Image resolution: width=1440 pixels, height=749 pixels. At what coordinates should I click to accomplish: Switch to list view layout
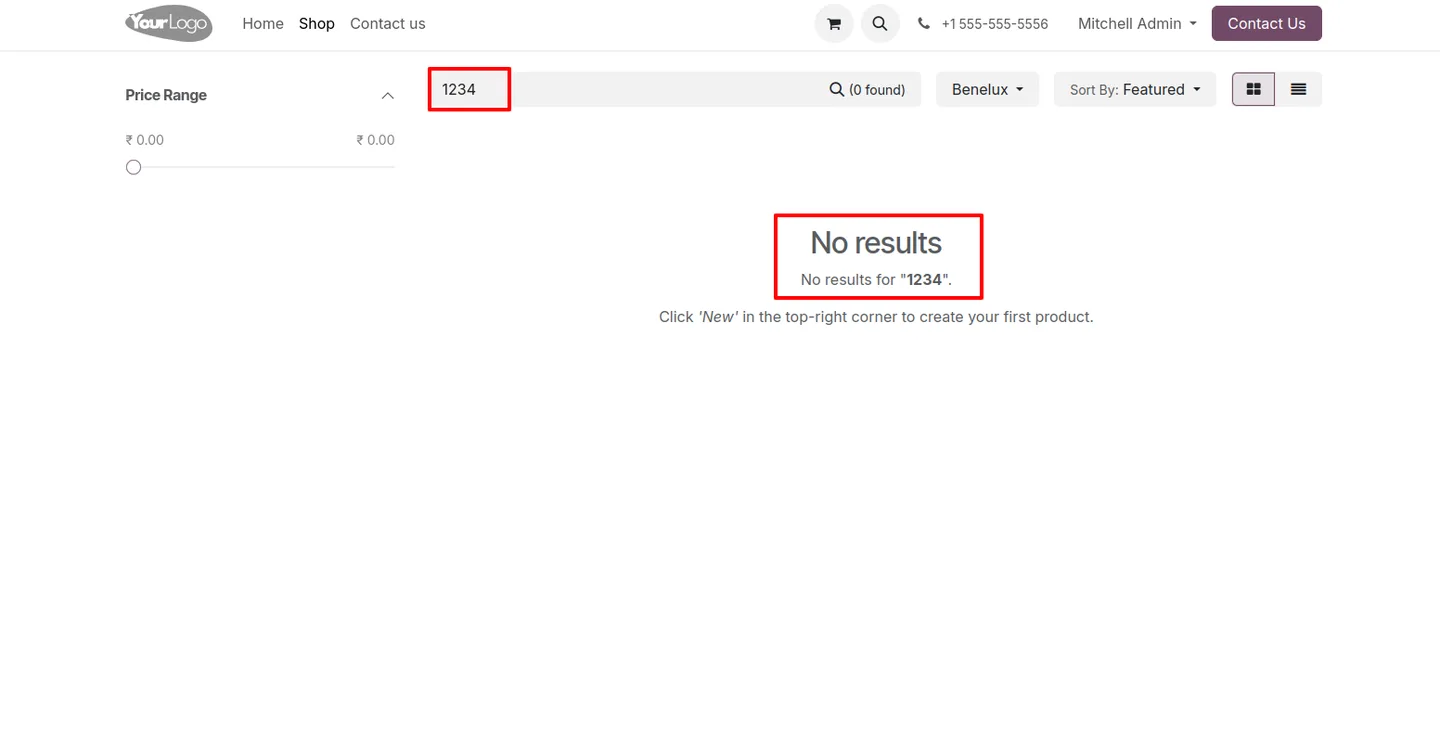[x=1298, y=89]
